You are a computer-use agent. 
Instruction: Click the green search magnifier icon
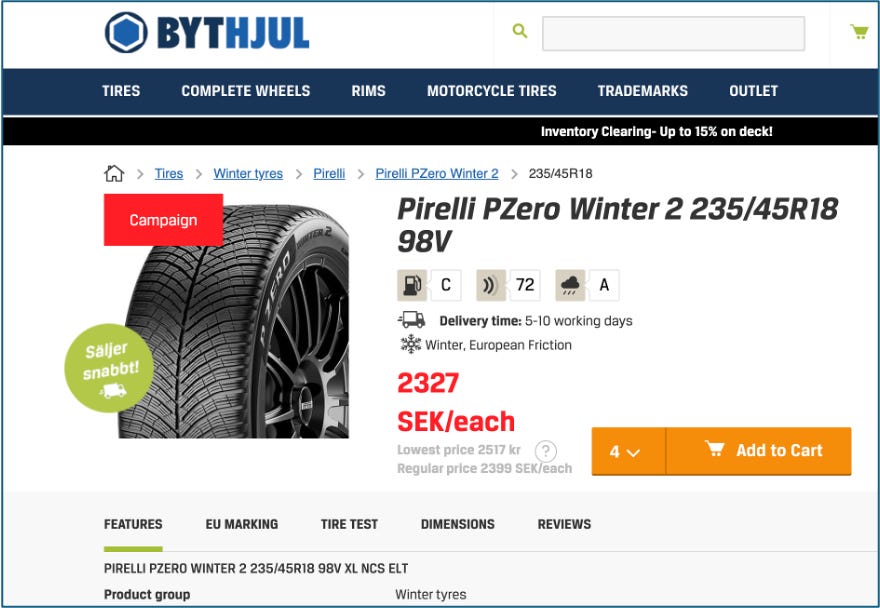pos(520,31)
